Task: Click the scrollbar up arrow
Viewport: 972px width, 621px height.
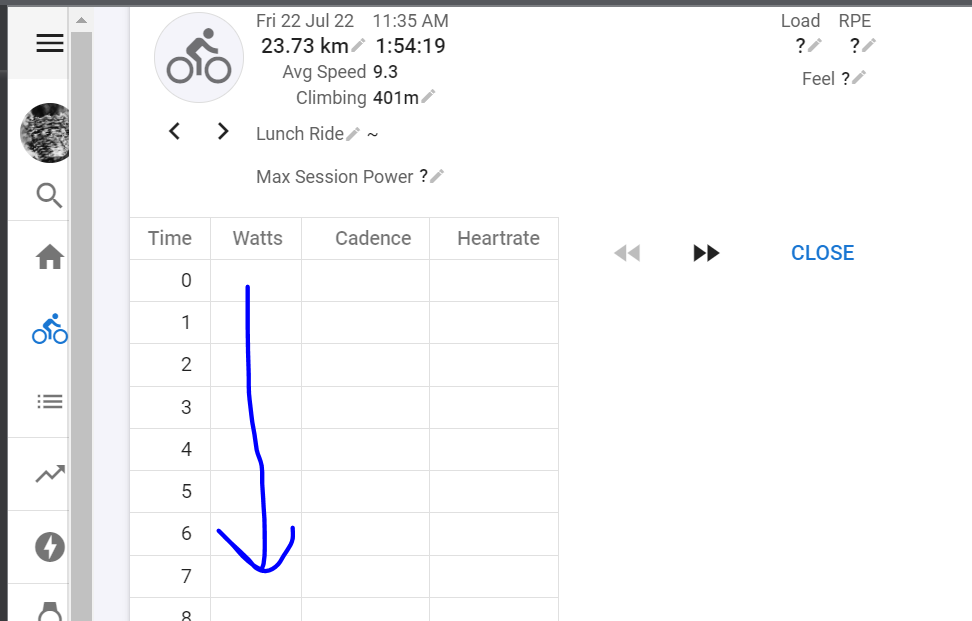Action: (x=81, y=20)
